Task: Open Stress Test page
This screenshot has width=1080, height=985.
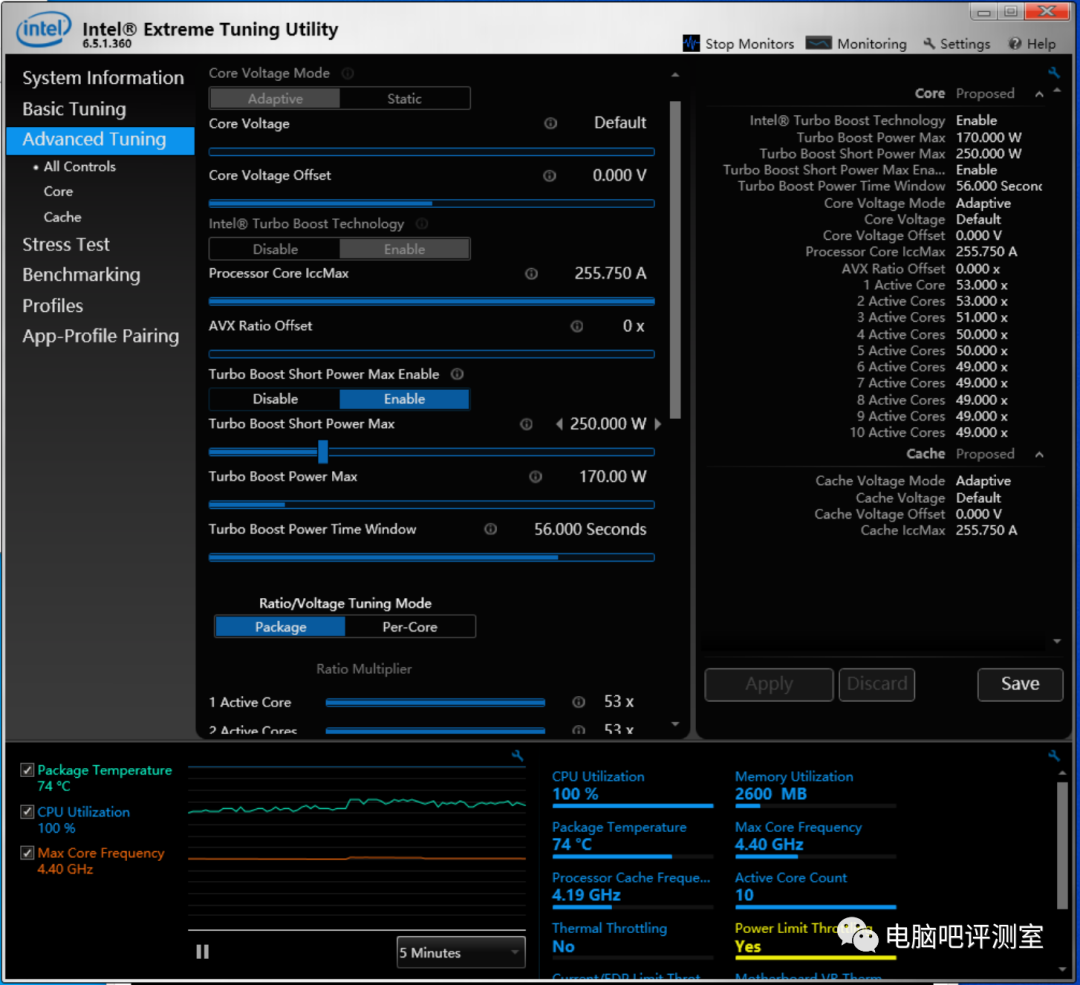Action: click(66, 245)
